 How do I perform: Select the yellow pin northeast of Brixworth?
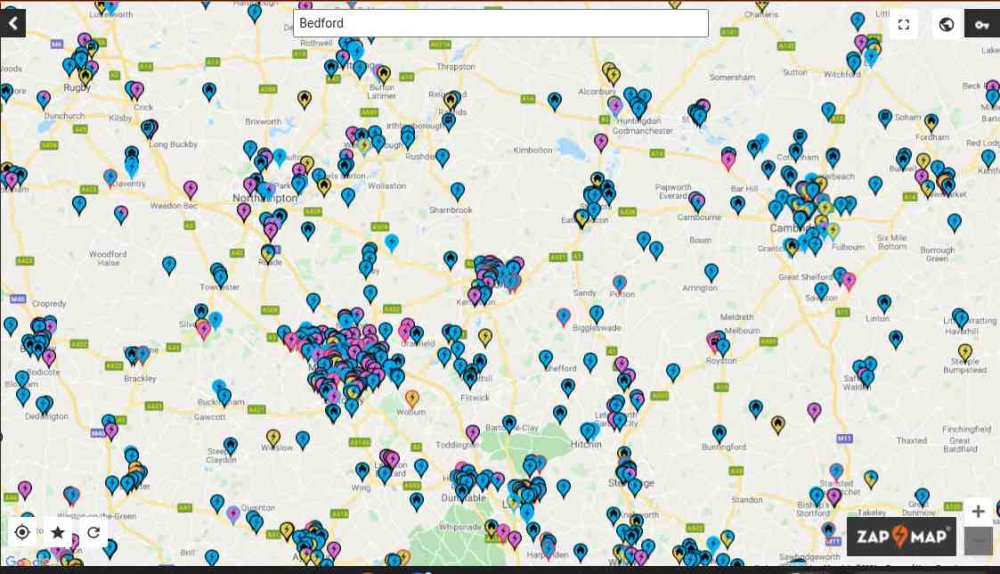tap(305, 99)
